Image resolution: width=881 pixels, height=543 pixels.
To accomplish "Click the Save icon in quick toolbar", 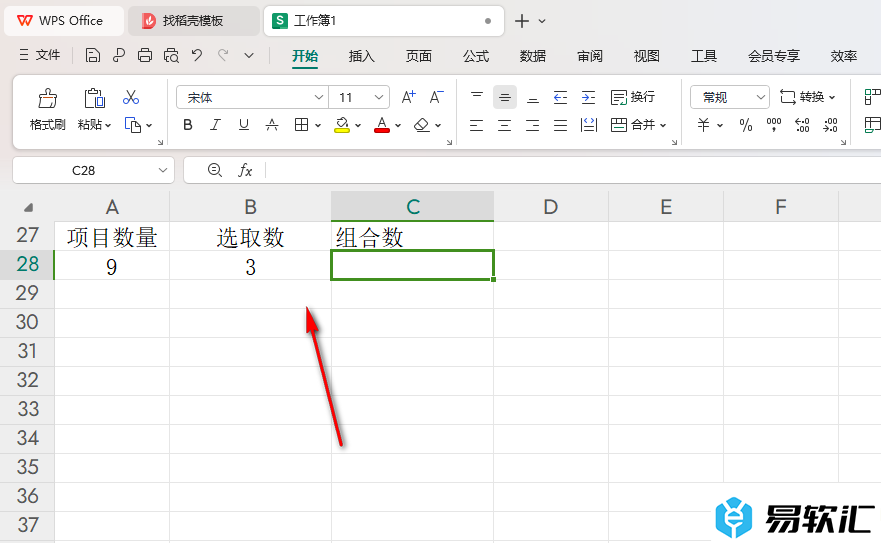I will (93, 55).
